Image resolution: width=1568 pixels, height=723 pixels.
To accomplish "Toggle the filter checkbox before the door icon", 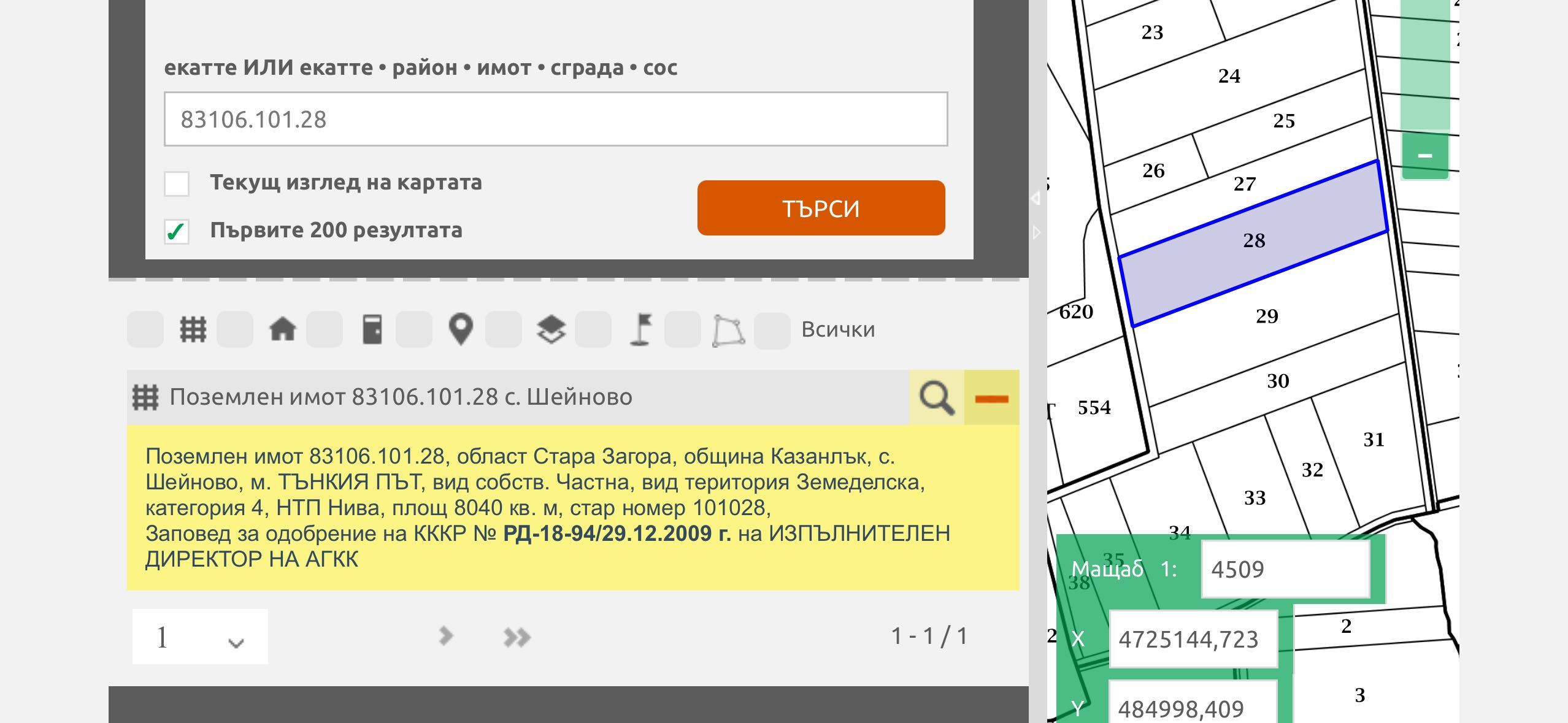I will coord(325,329).
